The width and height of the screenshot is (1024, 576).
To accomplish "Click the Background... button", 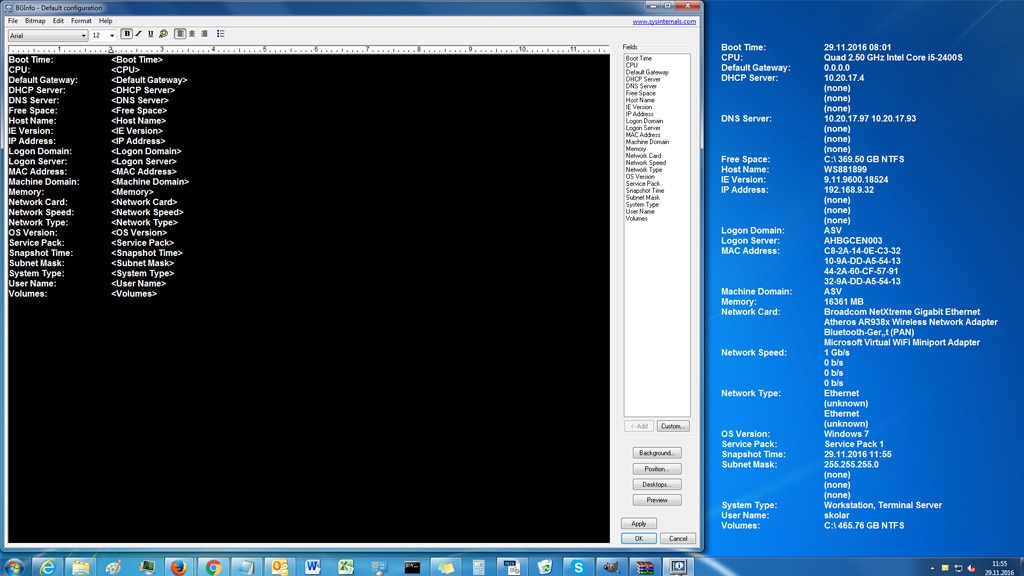I will (x=657, y=453).
